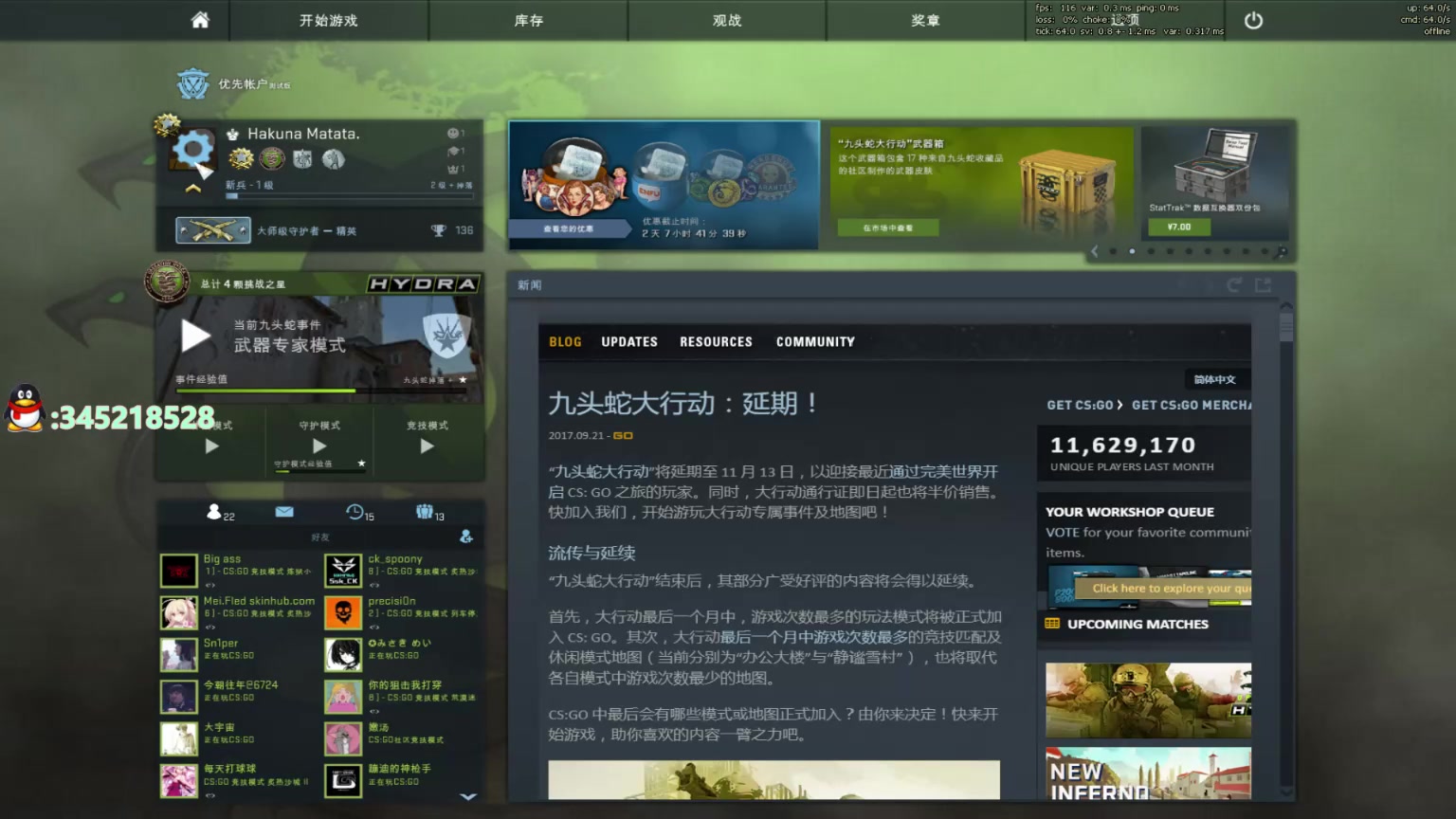The height and width of the screenshot is (819, 1456).
Task: Select friend ck_spoony
Action: click(402, 571)
